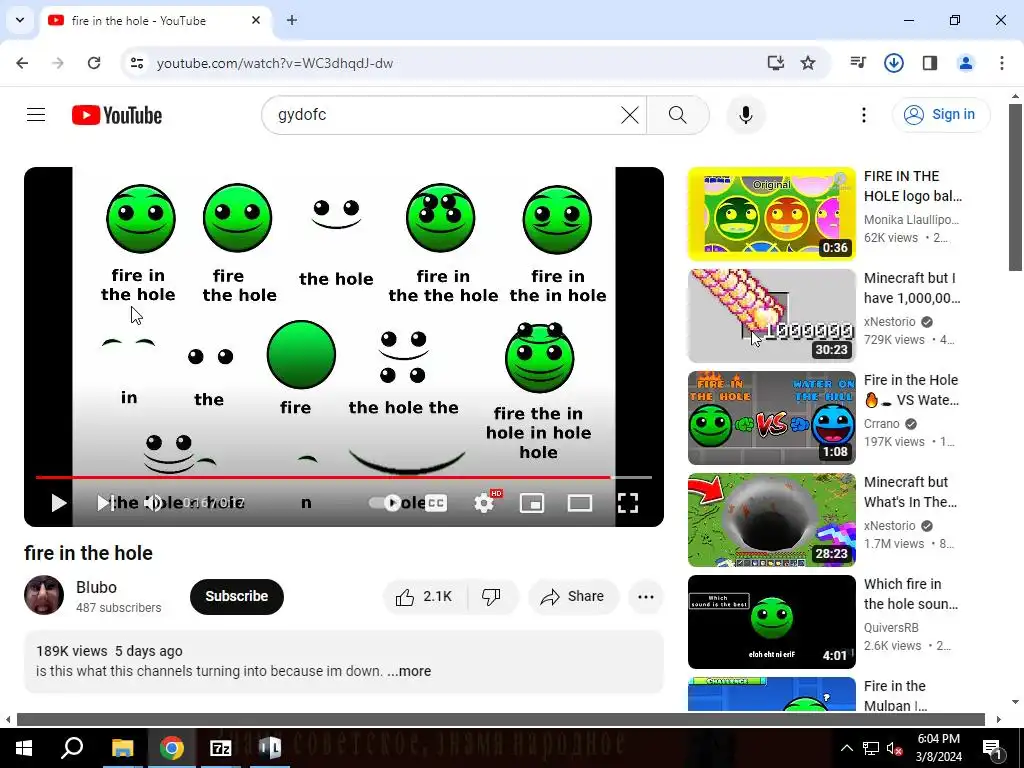Viewport: 1024px width, 768px height.
Task: Open File Explorer from taskbar
Action: point(122,748)
